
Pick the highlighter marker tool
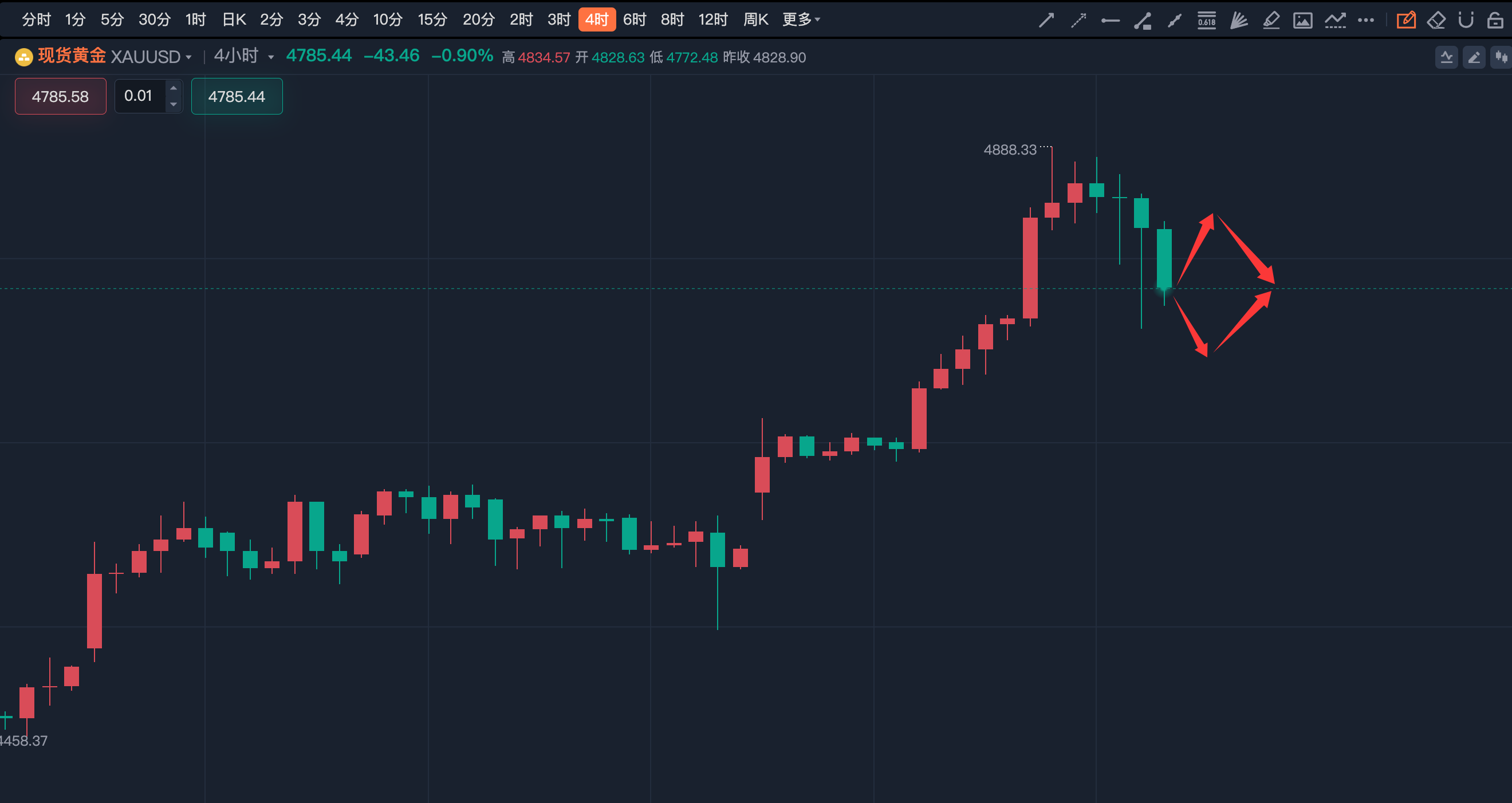(1271, 21)
